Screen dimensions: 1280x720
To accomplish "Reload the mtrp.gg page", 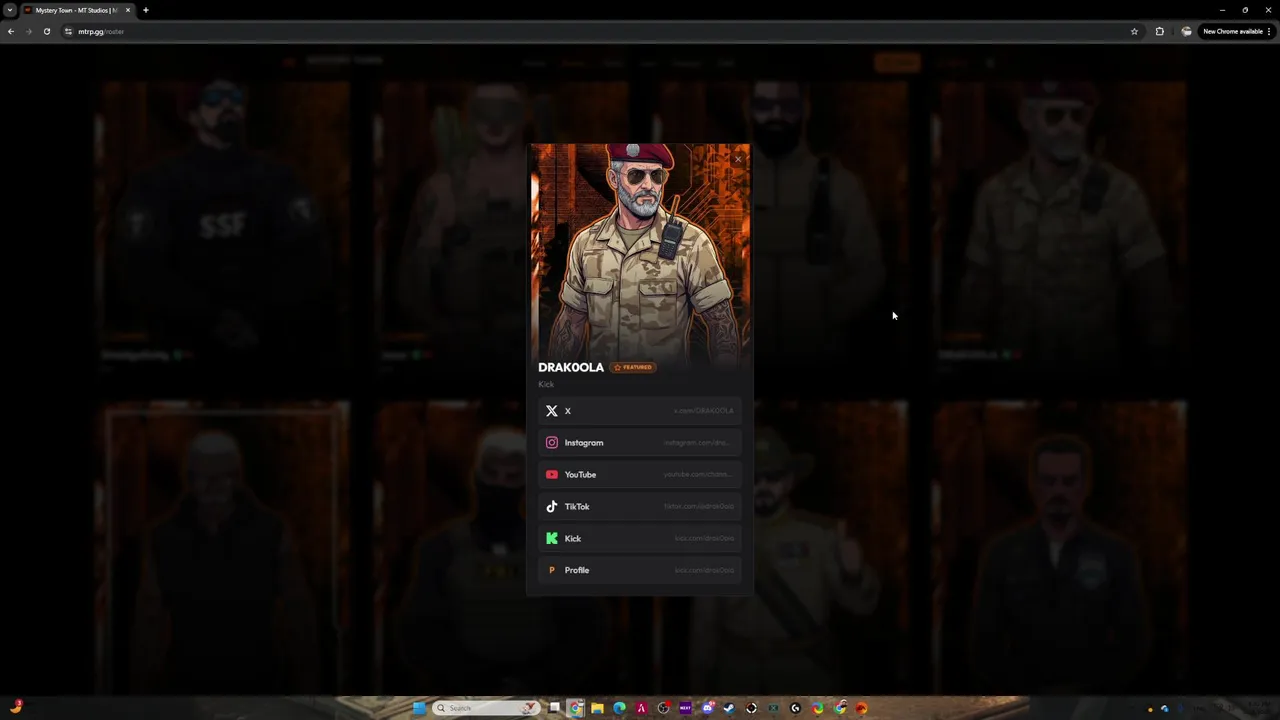I will tap(46, 31).
